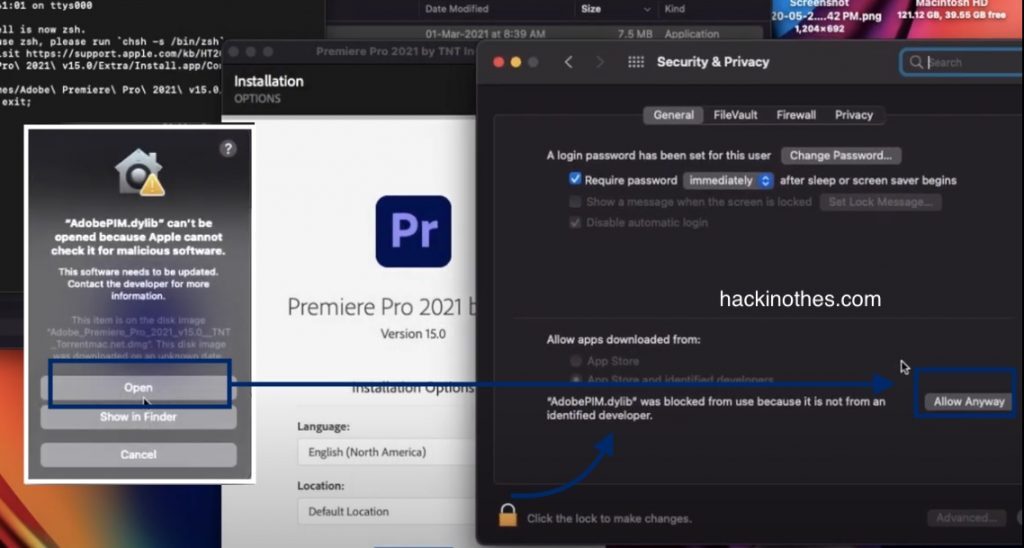
Task: Click the magnifier icon in the search field
Action: click(x=916, y=62)
